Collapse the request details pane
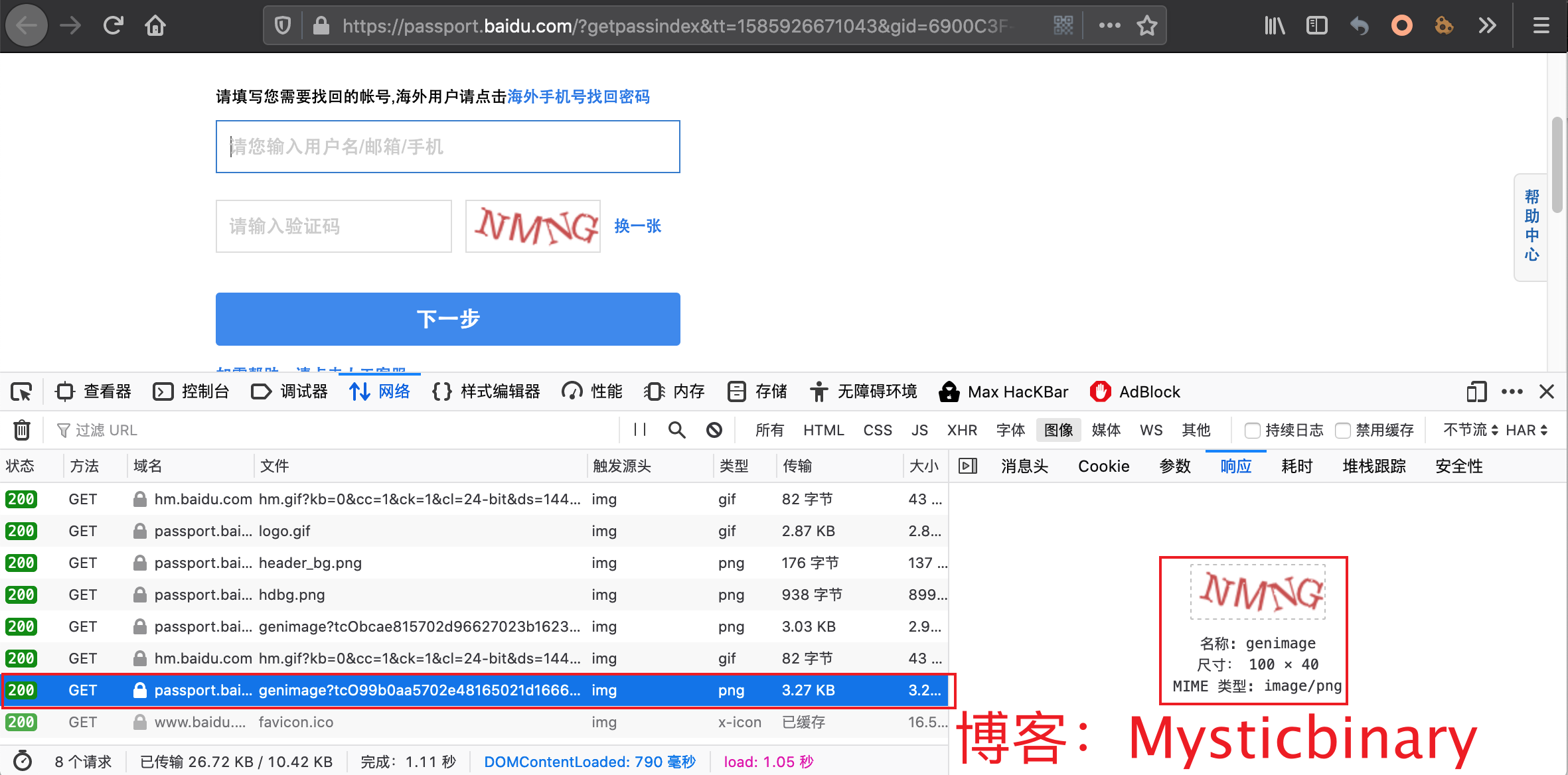Viewport: 1568px width, 775px height. (x=968, y=466)
